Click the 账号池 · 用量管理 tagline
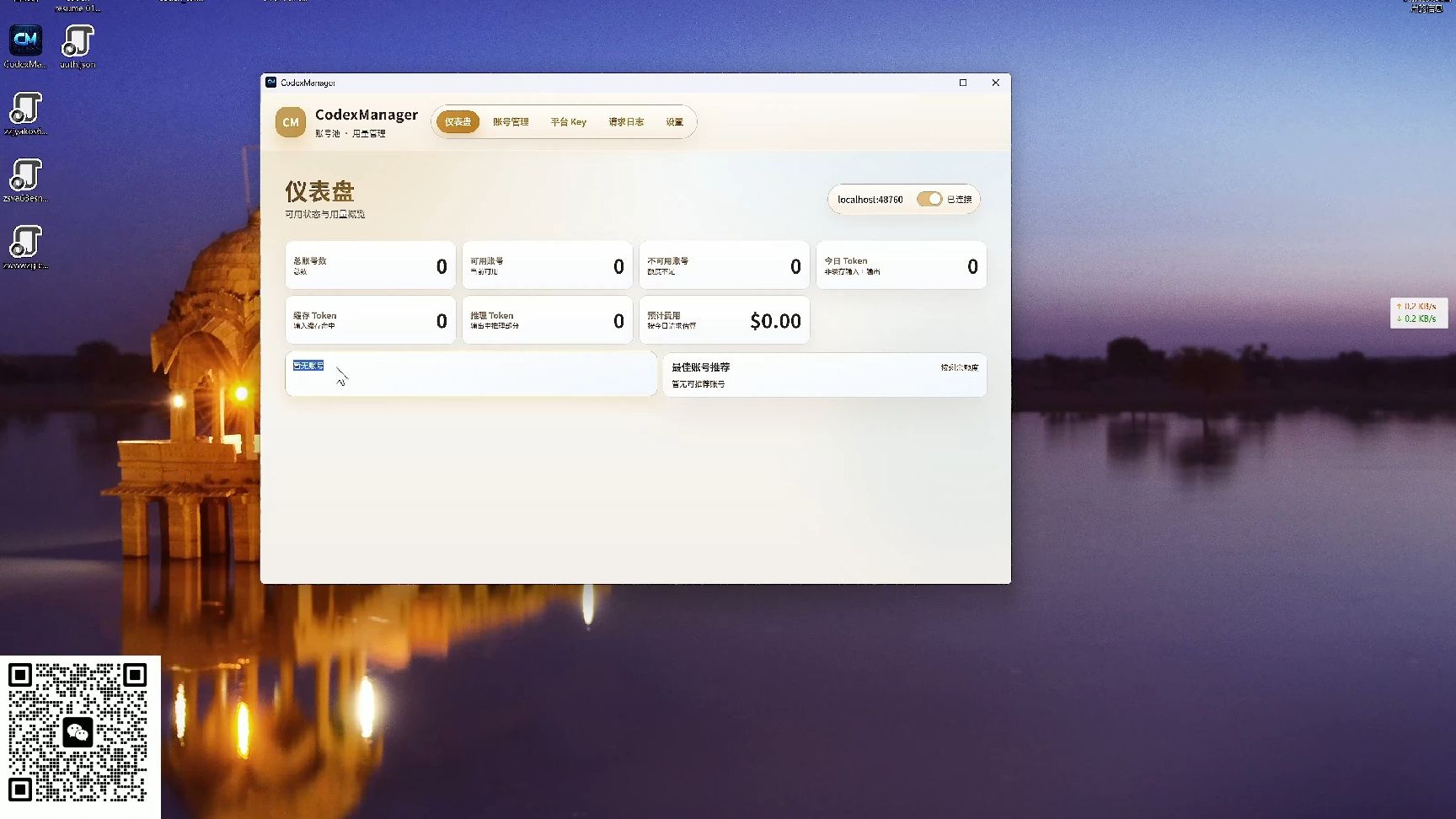This screenshot has width=1456, height=819. [x=351, y=133]
